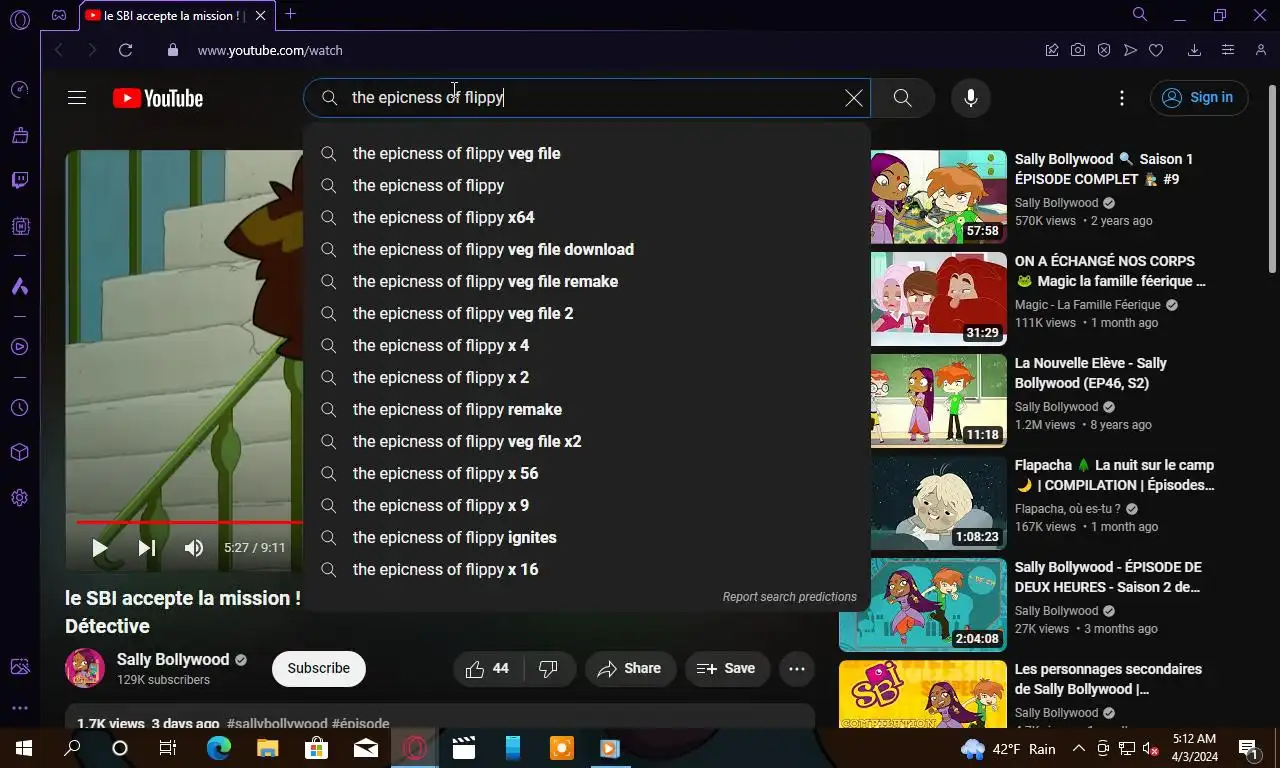
Task: Open thumbnail of La Nouvelle Elève video
Action: point(938,400)
